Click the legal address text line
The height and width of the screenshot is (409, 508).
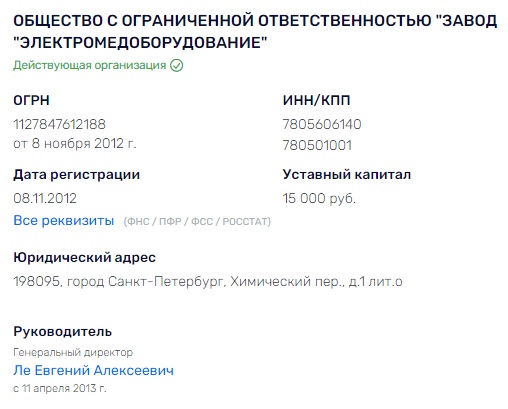[208, 282]
